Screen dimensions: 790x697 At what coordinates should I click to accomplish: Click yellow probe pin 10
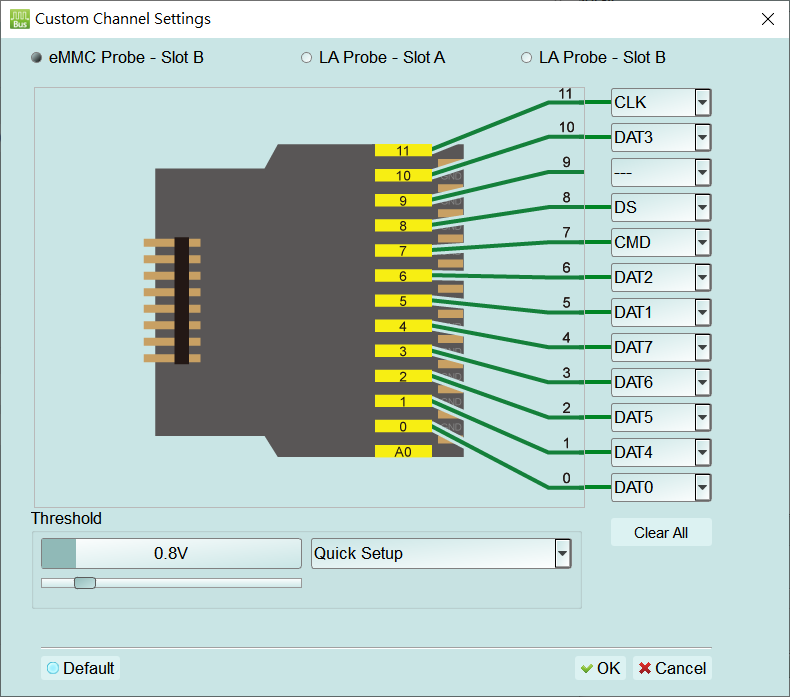[x=403, y=175]
